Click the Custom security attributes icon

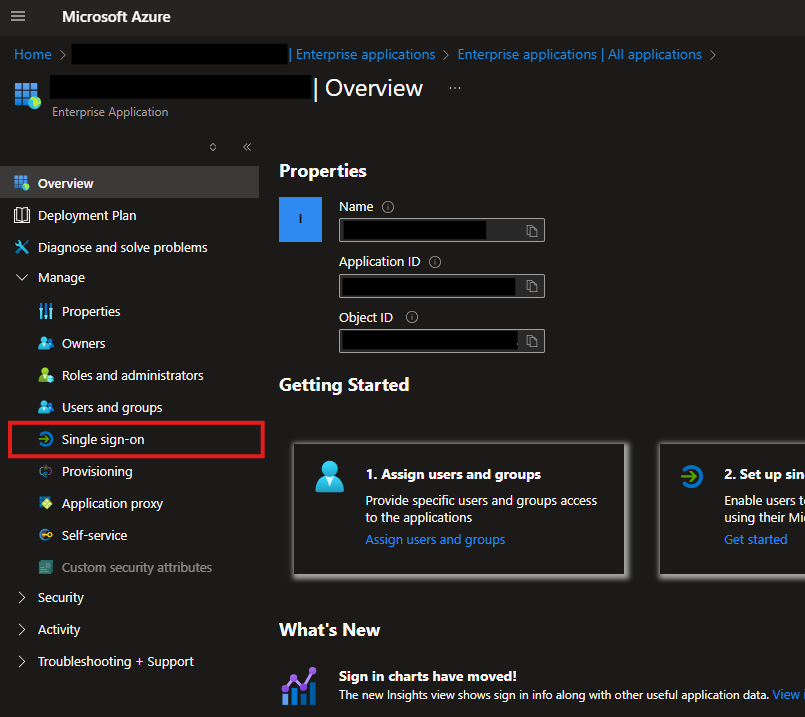coord(46,567)
